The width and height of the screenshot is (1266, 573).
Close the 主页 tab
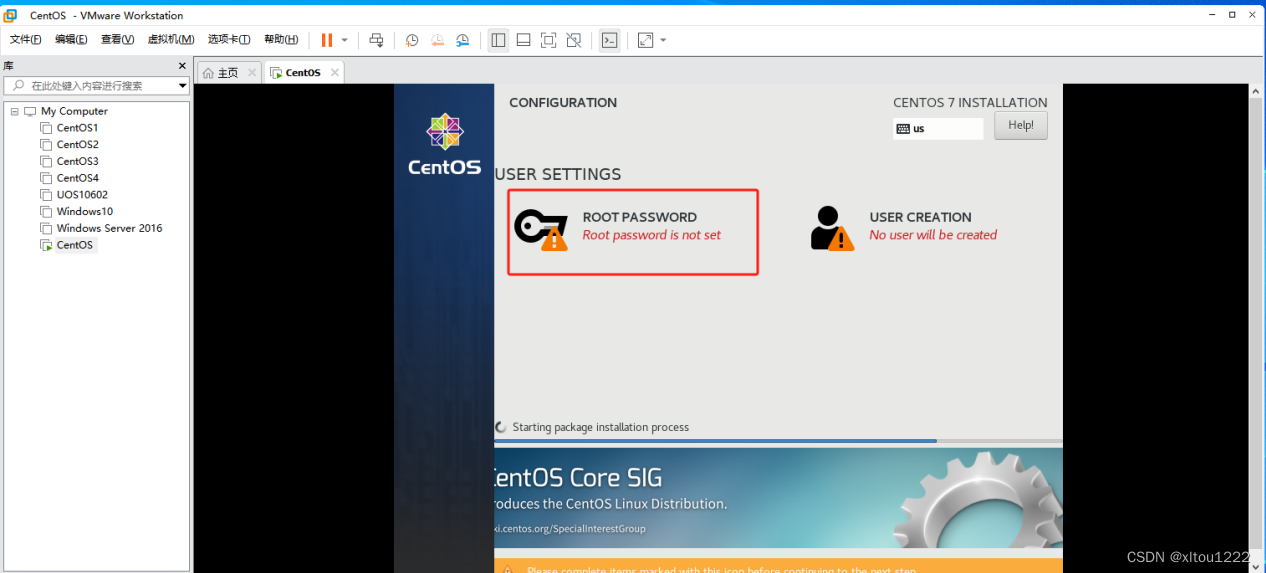pos(251,72)
